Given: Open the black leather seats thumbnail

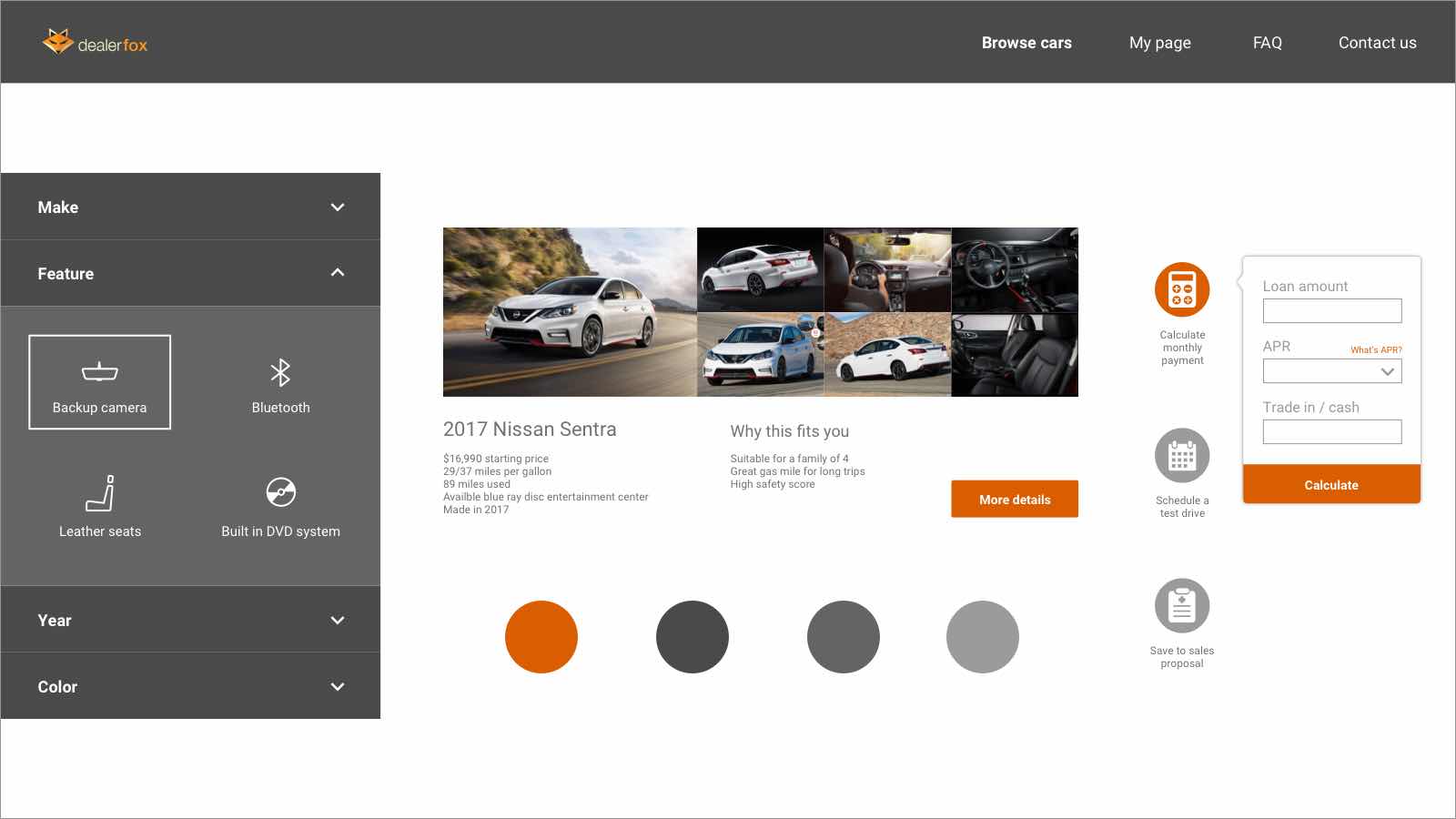Looking at the screenshot, I should coord(1015,355).
